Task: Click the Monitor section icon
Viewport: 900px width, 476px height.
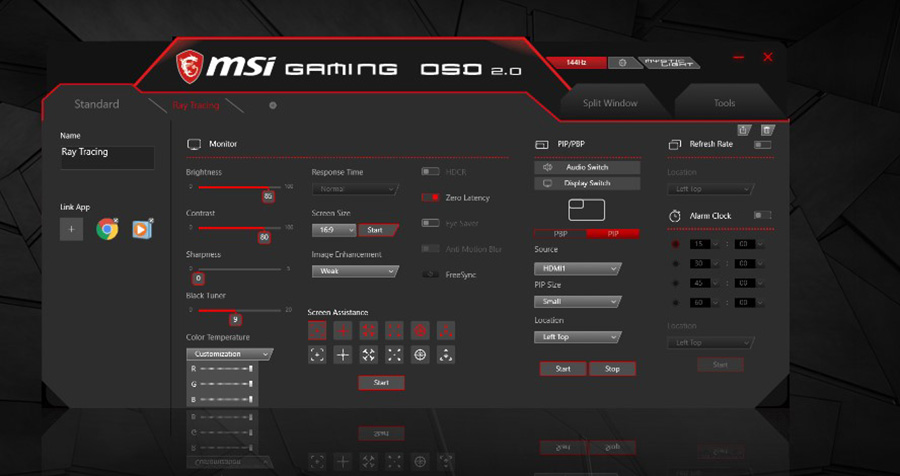Action: (194, 144)
